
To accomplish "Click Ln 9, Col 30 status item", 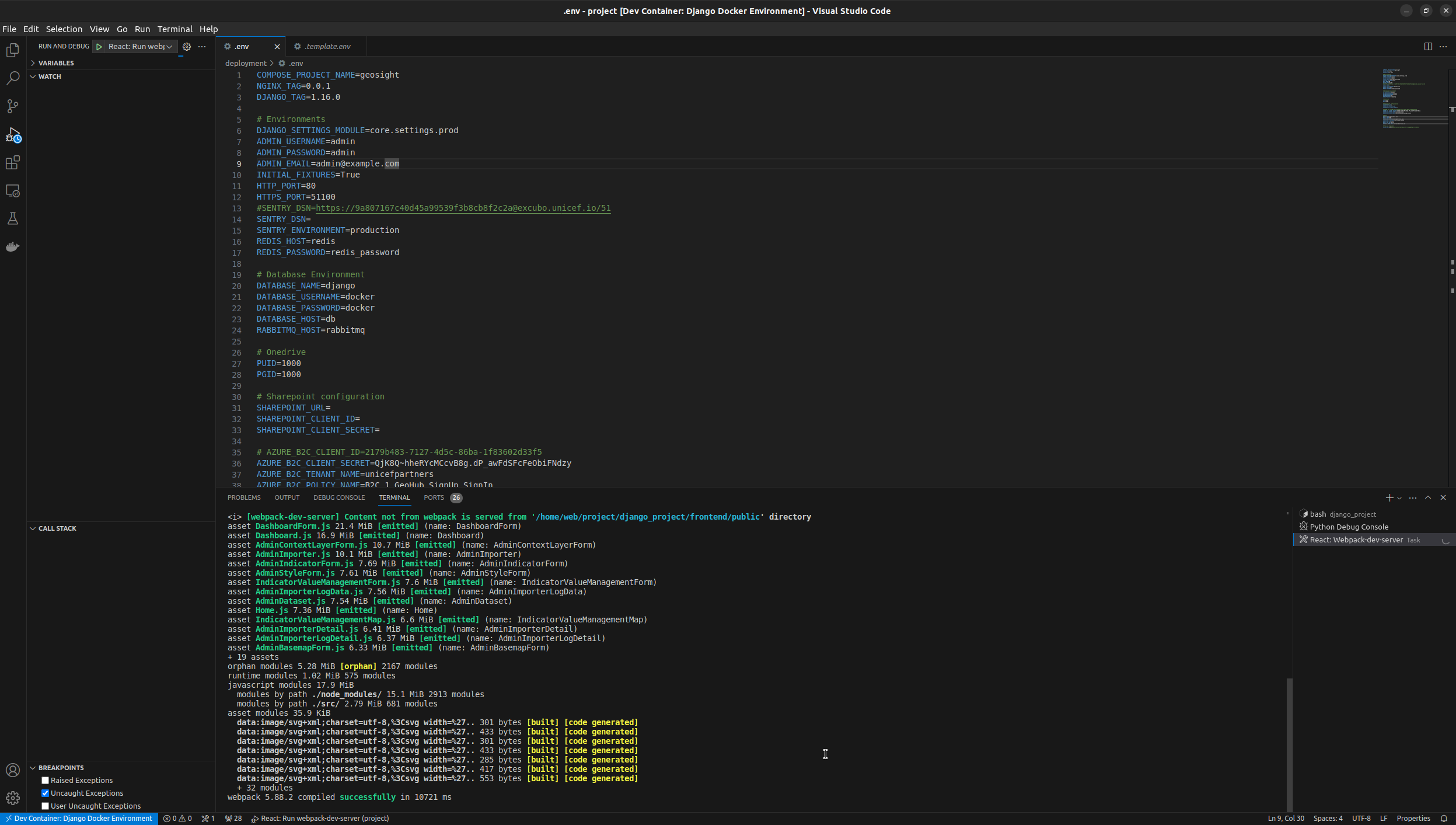I will 1286,819.
